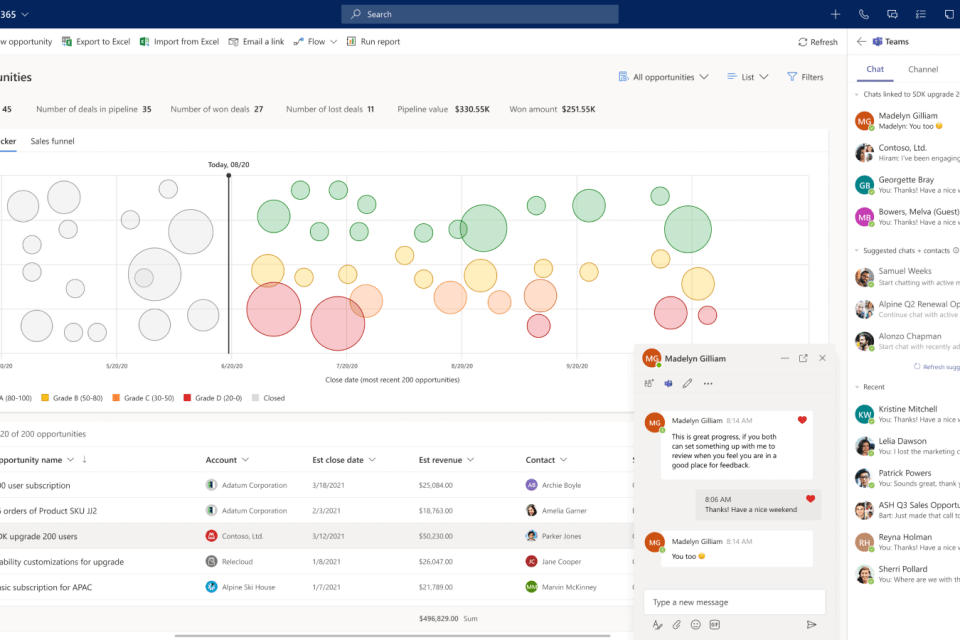Image resolution: width=960 pixels, height=640 pixels.
Task: Open the emoji picker in chat
Action: (695, 625)
